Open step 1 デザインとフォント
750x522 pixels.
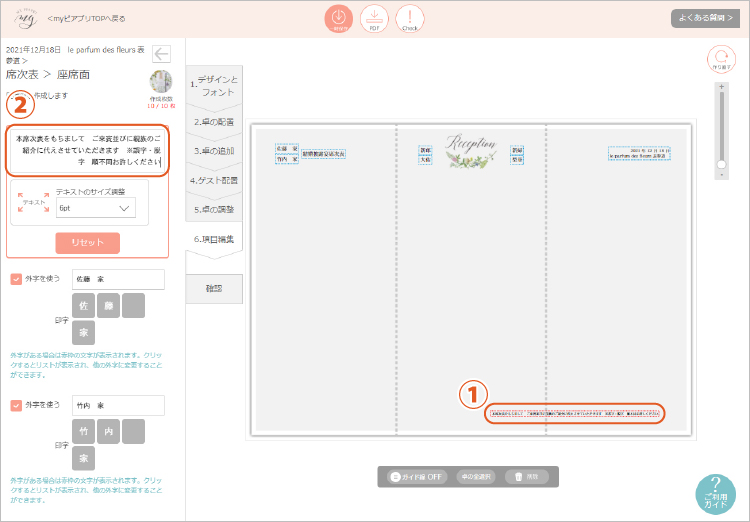click(214, 86)
